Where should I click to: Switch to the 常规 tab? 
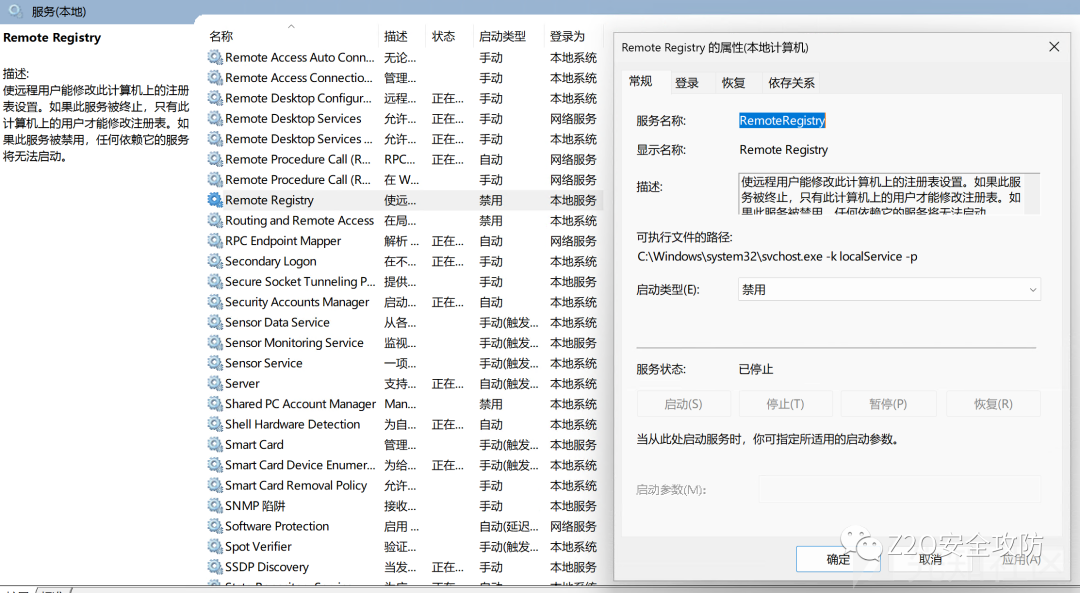point(641,81)
